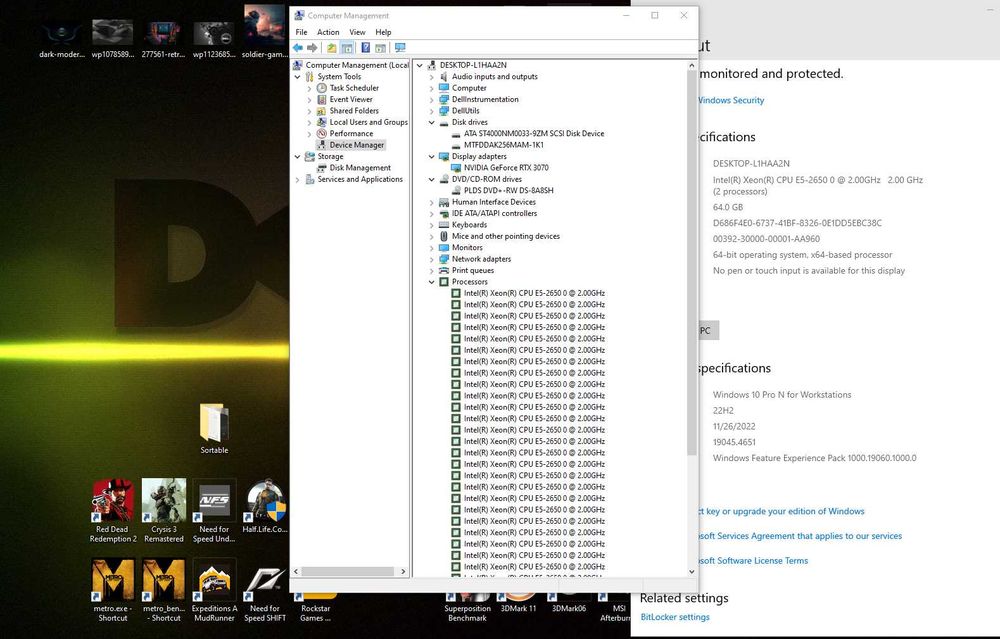Image resolution: width=1000 pixels, height=639 pixels.
Task: Collapse the System Tools tree node
Action: click(298, 77)
